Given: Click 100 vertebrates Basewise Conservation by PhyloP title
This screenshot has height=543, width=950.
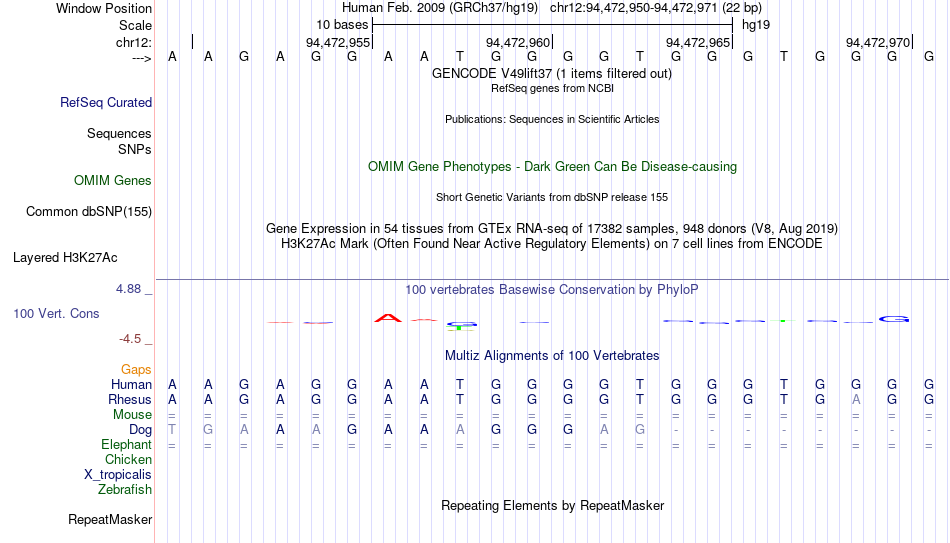Looking at the screenshot, I should (552, 290).
